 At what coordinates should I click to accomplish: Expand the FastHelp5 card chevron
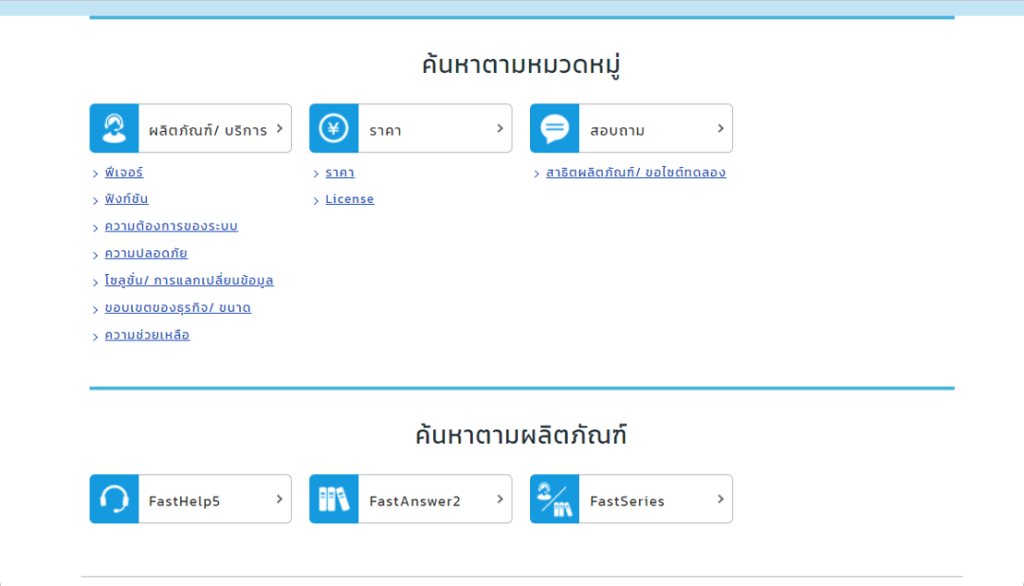278,499
